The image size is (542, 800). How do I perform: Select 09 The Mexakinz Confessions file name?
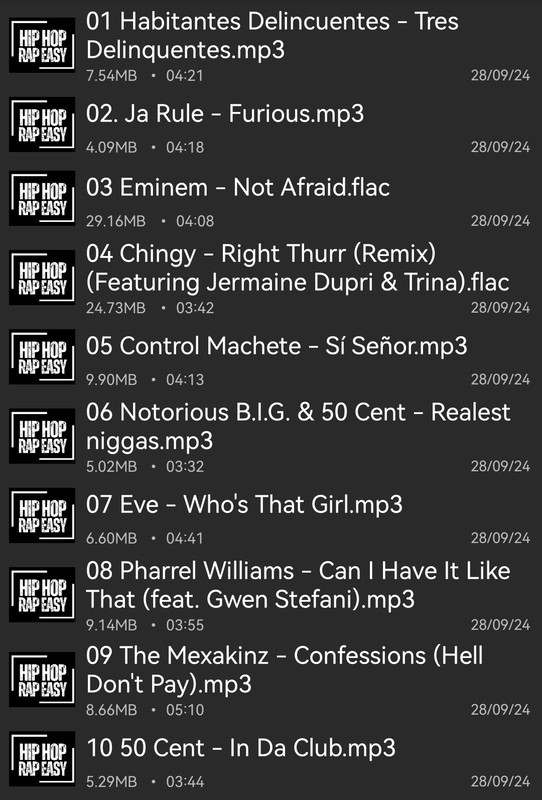285,670
